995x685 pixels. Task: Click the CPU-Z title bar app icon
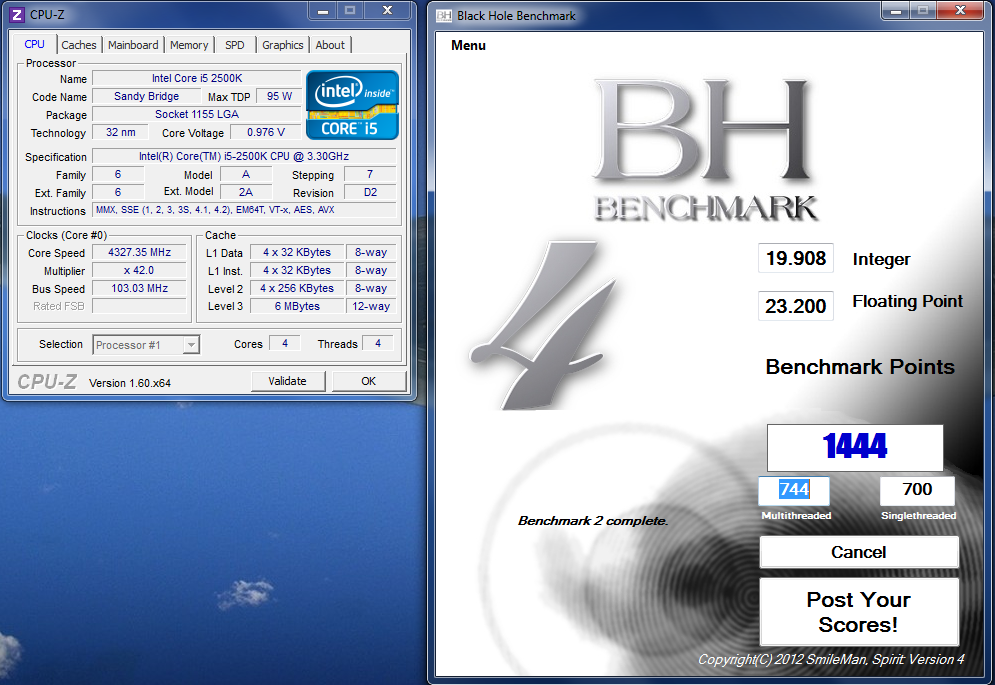point(17,14)
